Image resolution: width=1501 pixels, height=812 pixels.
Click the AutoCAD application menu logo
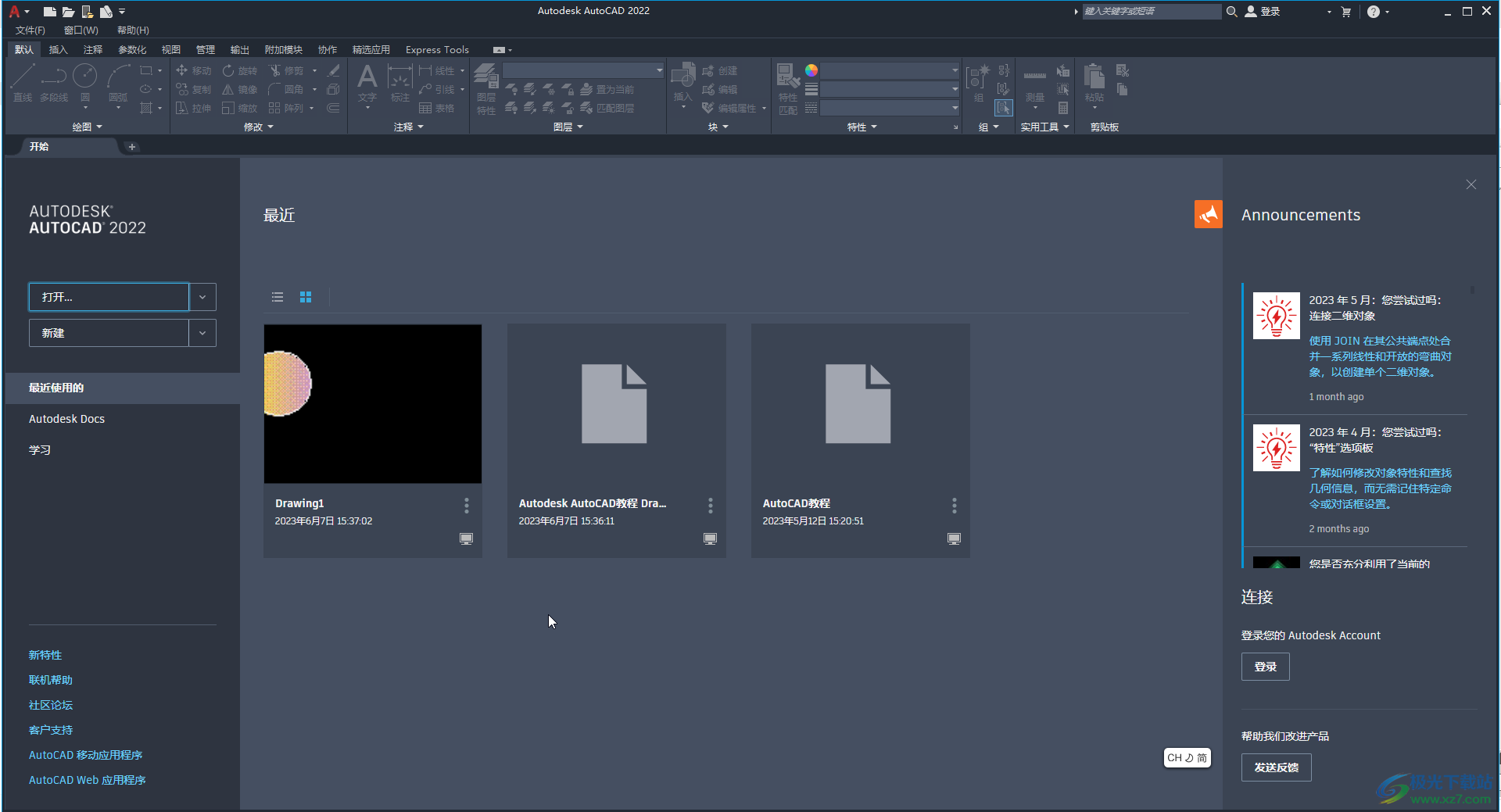click(14, 11)
